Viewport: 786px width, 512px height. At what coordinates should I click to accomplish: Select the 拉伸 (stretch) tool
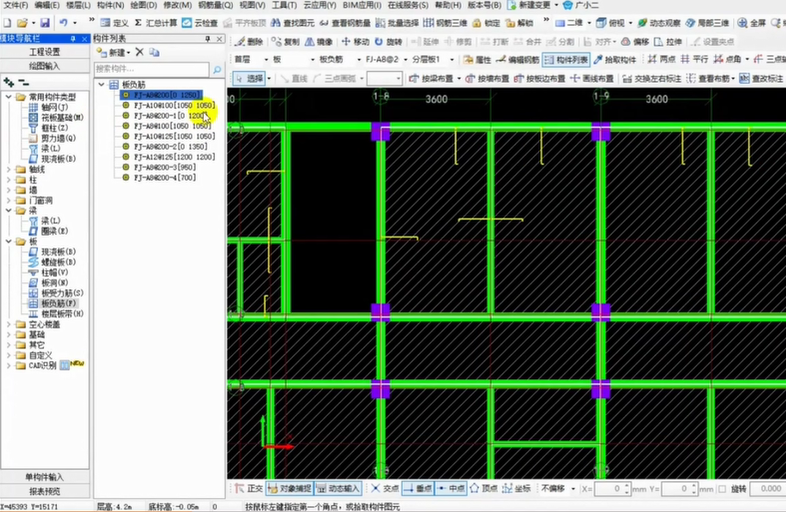point(668,42)
